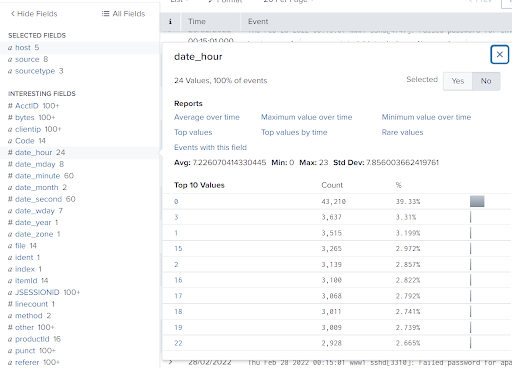Open Top values by time report
The width and height of the screenshot is (512, 368).
click(294, 132)
